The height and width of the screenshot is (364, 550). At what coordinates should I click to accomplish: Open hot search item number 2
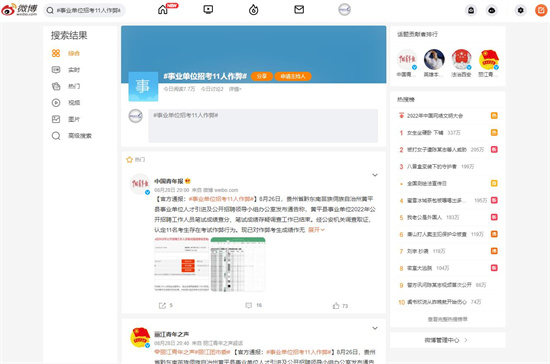pos(437,150)
